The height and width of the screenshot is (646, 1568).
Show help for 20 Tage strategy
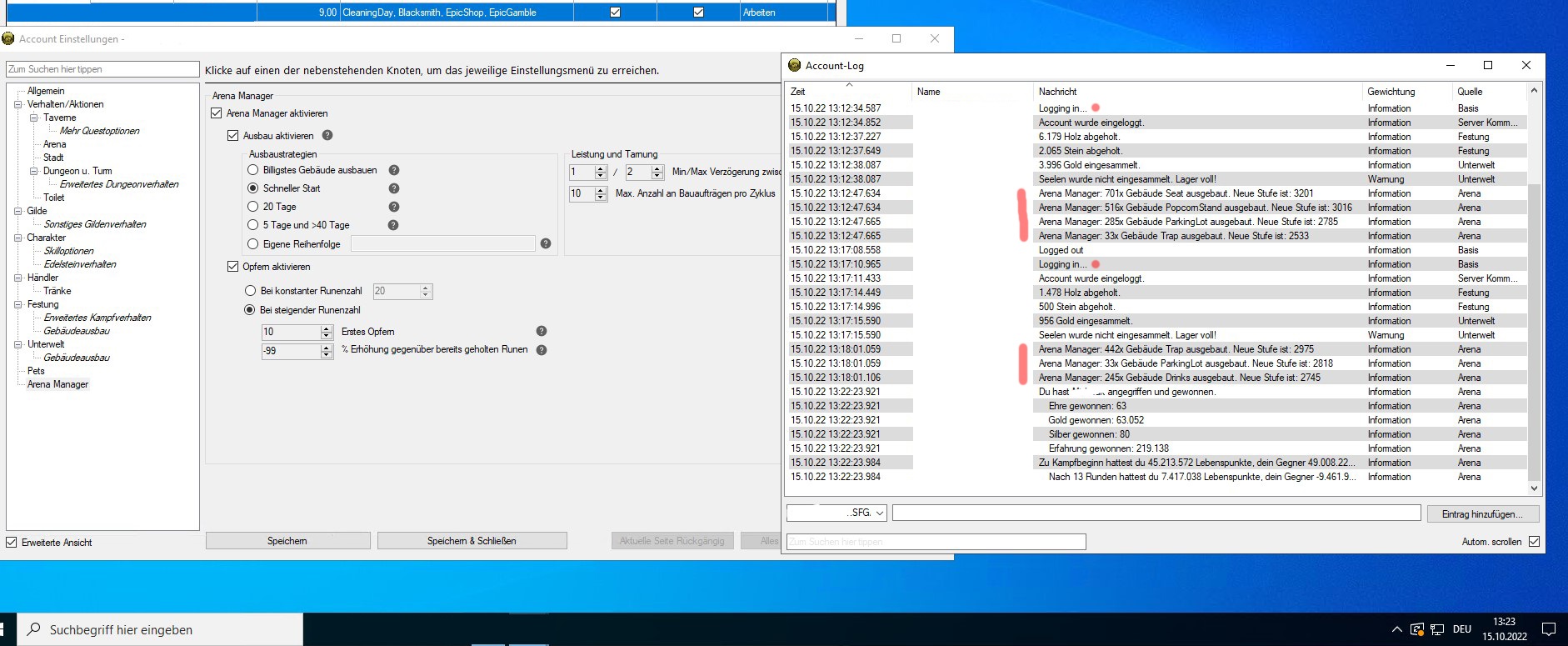pyautogui.click(x=394, y=207)
